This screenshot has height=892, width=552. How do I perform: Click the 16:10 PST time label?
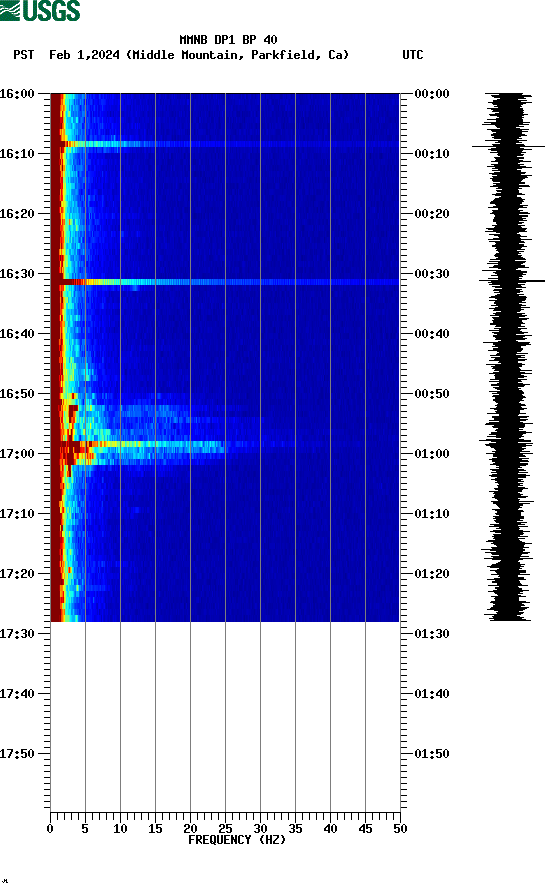[17, 154]
